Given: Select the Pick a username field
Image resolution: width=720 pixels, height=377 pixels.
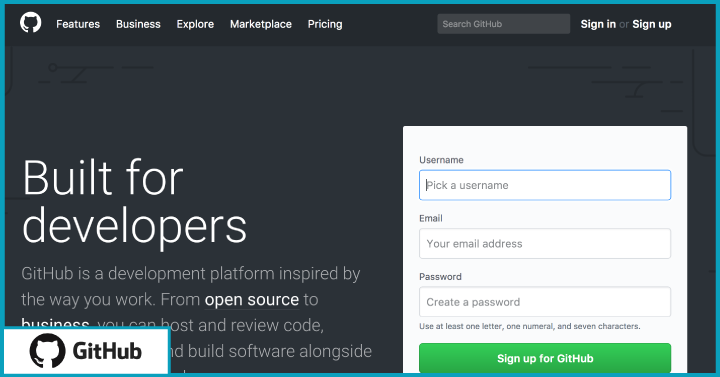Looking at the screenshot, I should pyautogui.click(x=545, y=185).
